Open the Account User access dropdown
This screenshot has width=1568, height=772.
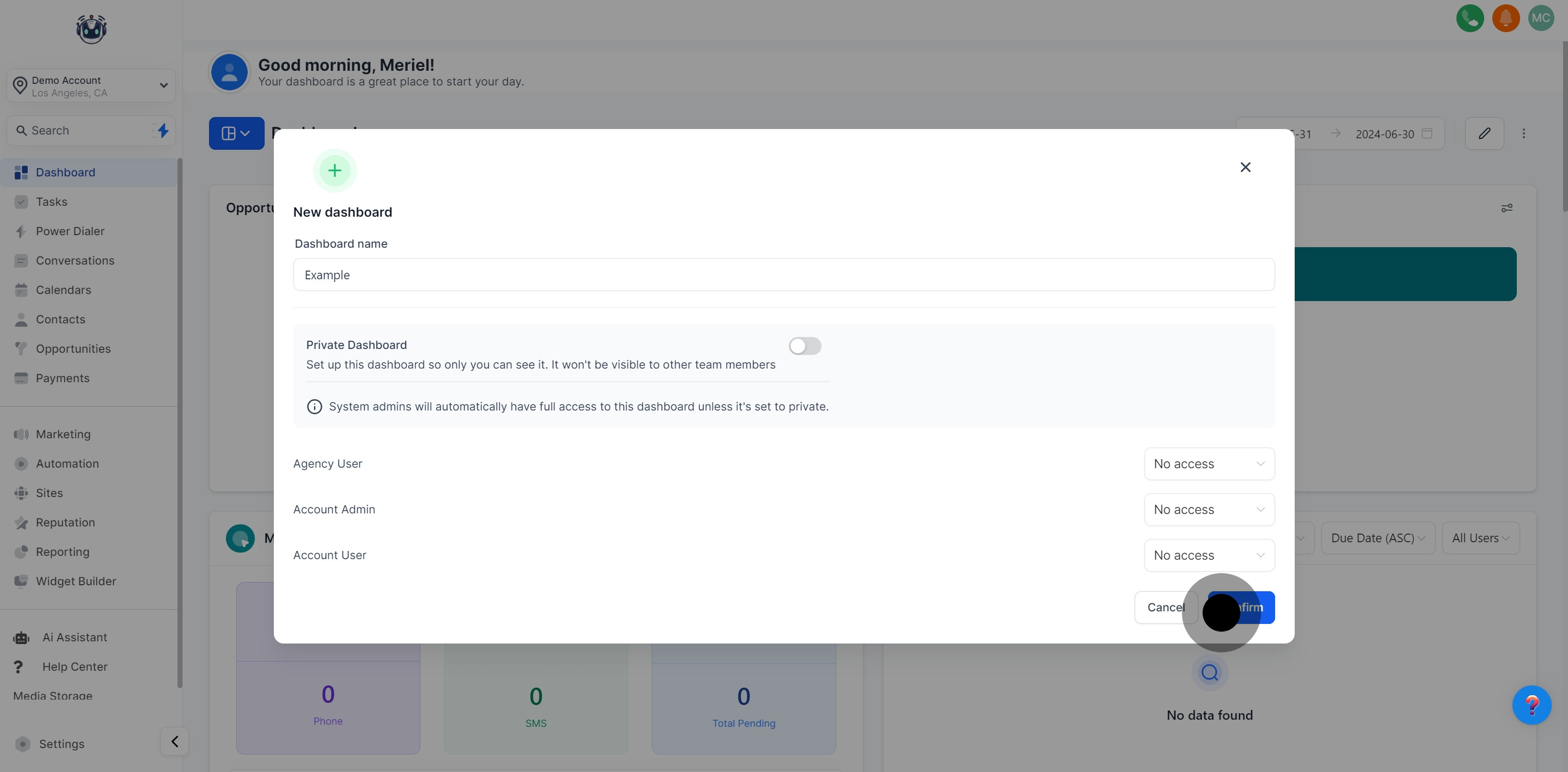(x=1209, y=555)
